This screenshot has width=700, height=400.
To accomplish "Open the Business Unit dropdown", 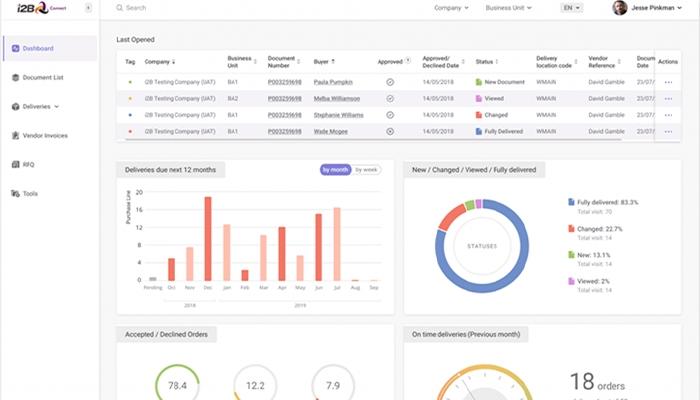I will click(508, 8).
